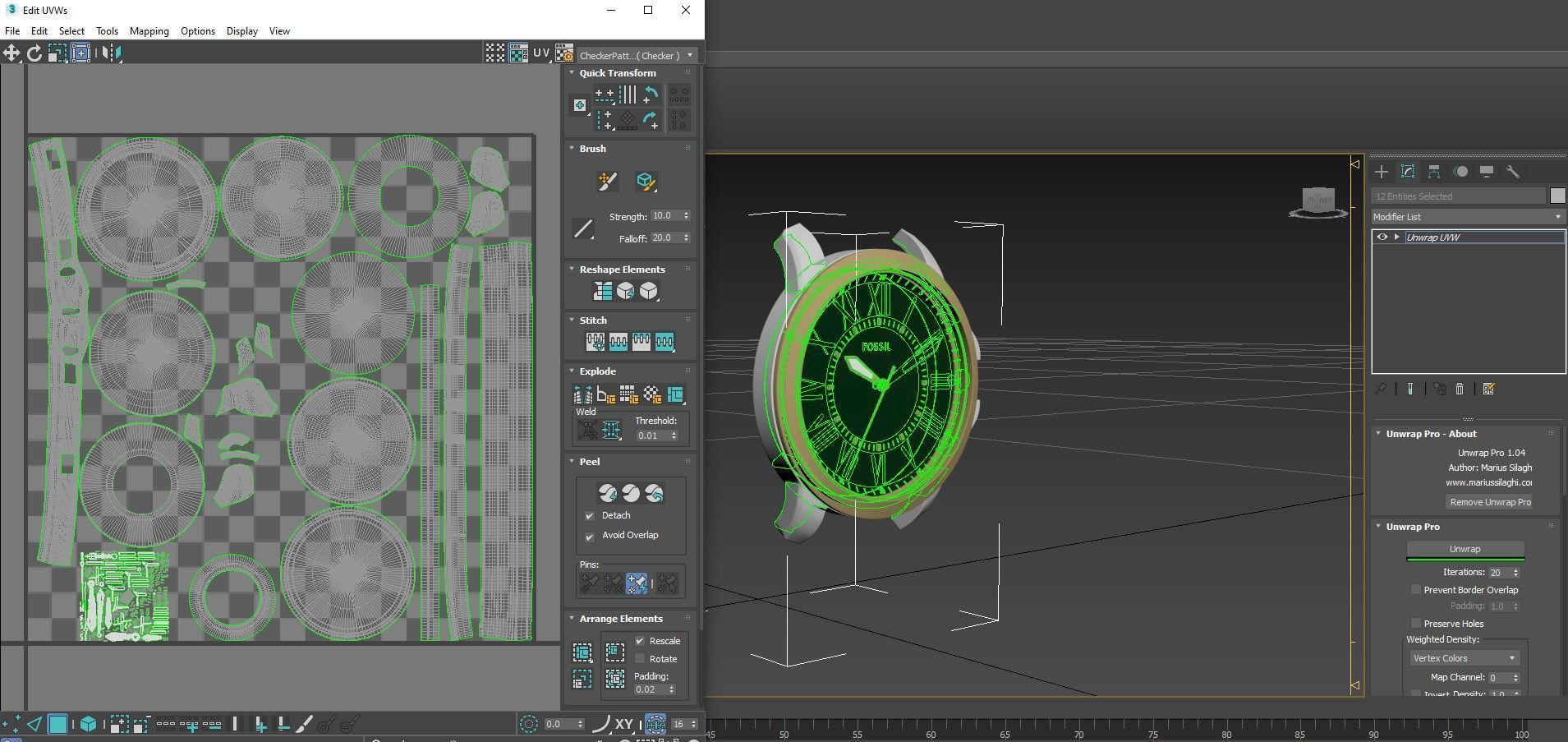
Task: Click the Paint Select brush icon
Action: 304,724
